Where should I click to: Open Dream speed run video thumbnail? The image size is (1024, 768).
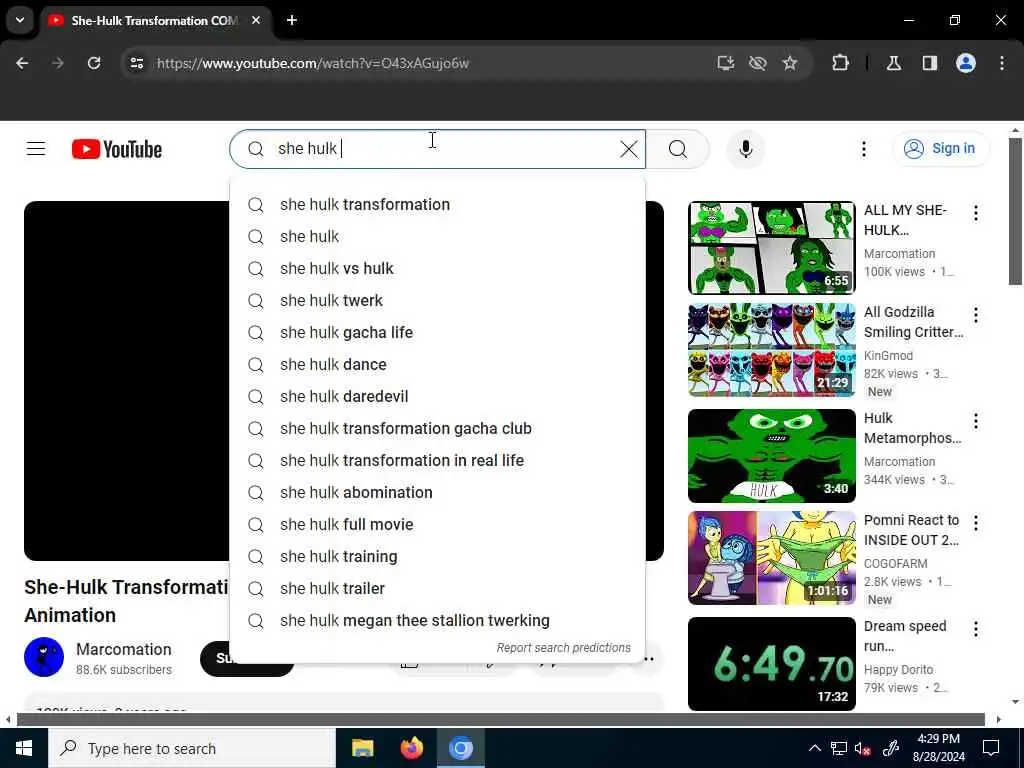tap(771, 664)
